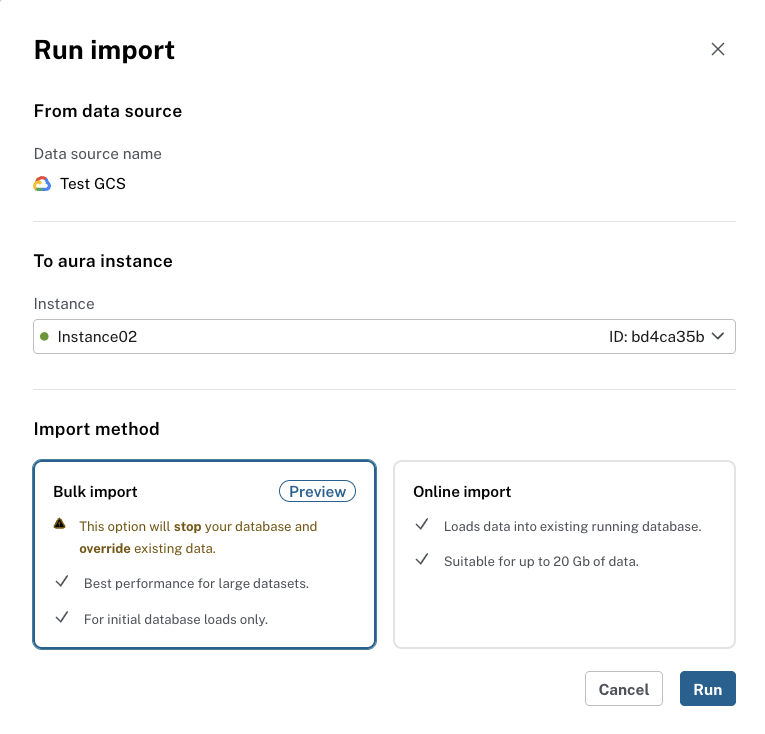Click checkmark beside Loads data into existing database
This screenshot has width=765, height=734.
point(422,525)
